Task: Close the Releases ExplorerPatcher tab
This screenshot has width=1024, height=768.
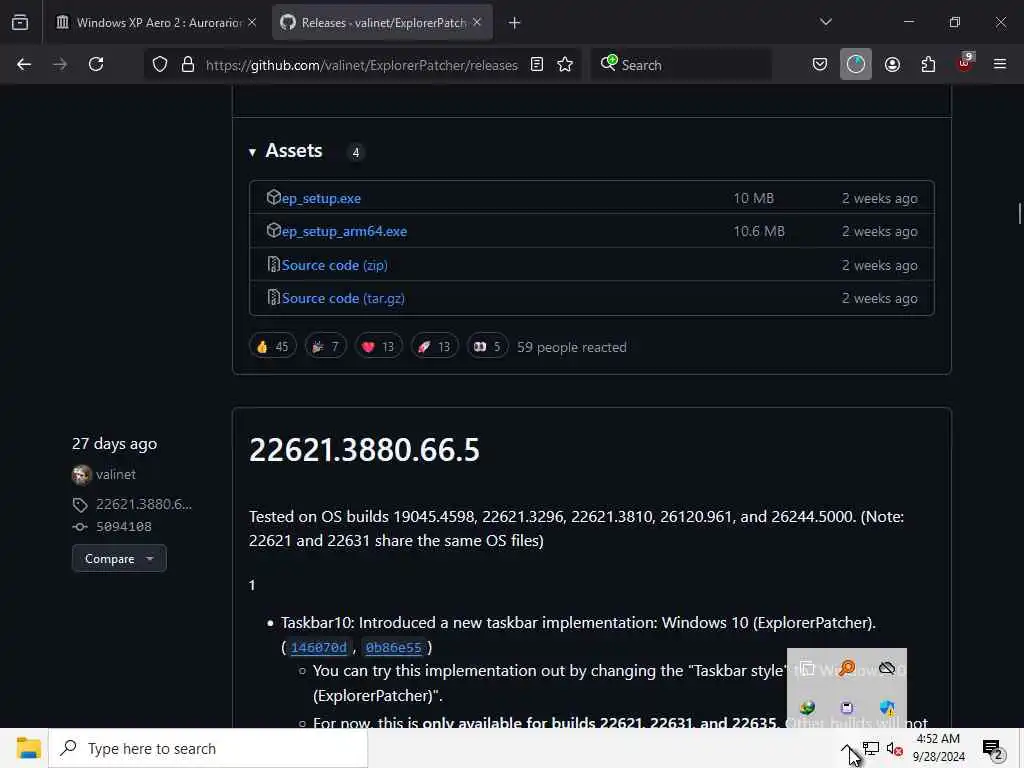Action: 477,22
